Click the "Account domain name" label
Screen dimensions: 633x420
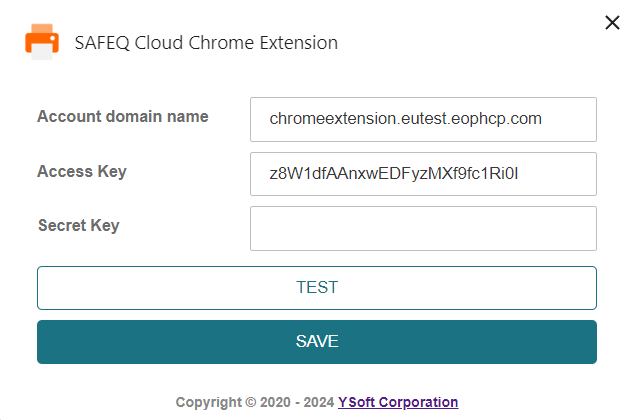click(123, 116)
